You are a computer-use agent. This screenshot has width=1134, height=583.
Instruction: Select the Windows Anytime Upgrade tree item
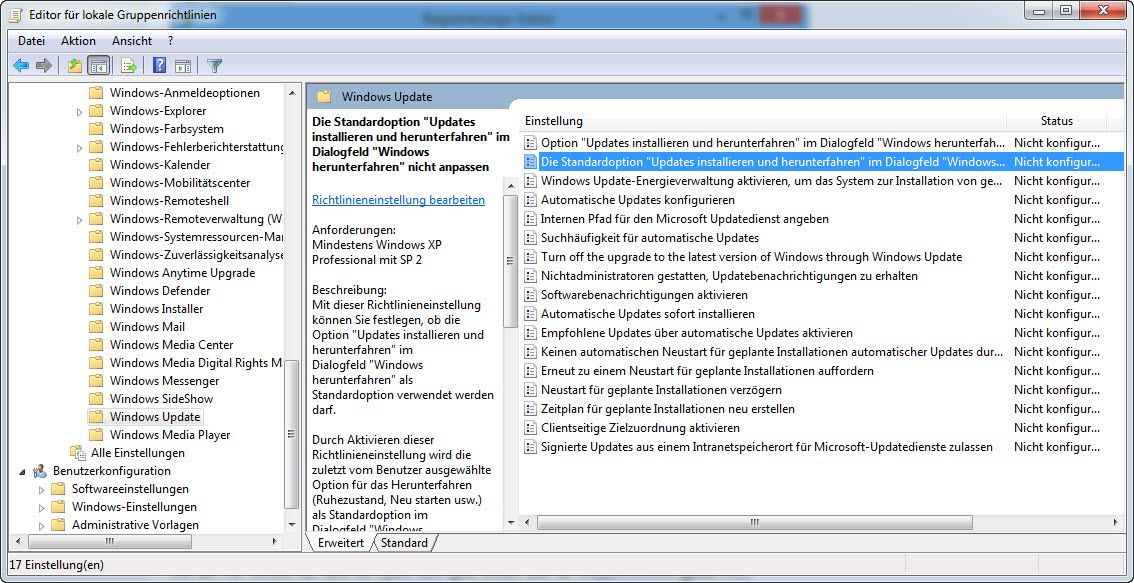(182, 273)
